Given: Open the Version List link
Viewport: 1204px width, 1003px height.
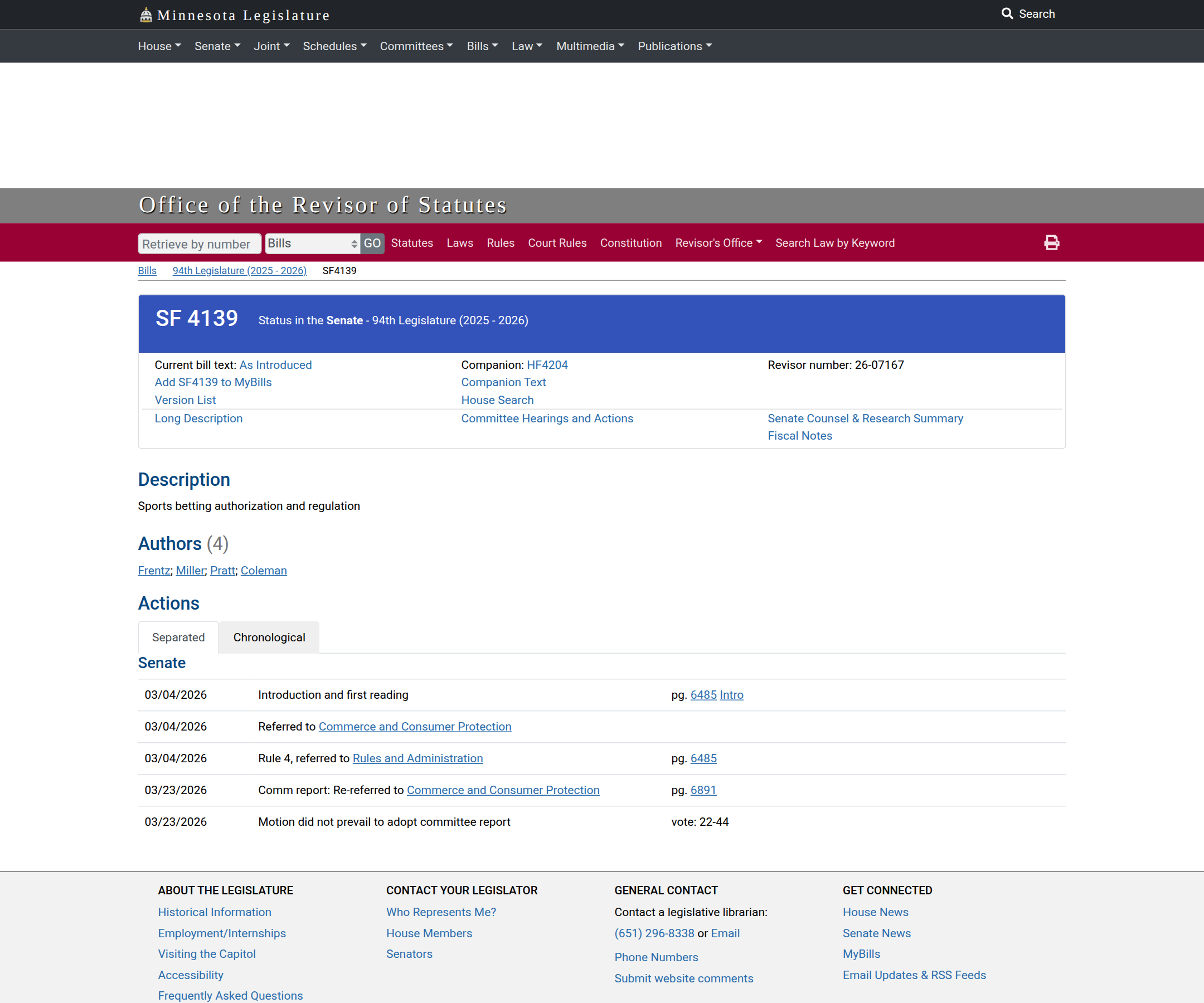Looking at the screenshot, I should [185, 400].
